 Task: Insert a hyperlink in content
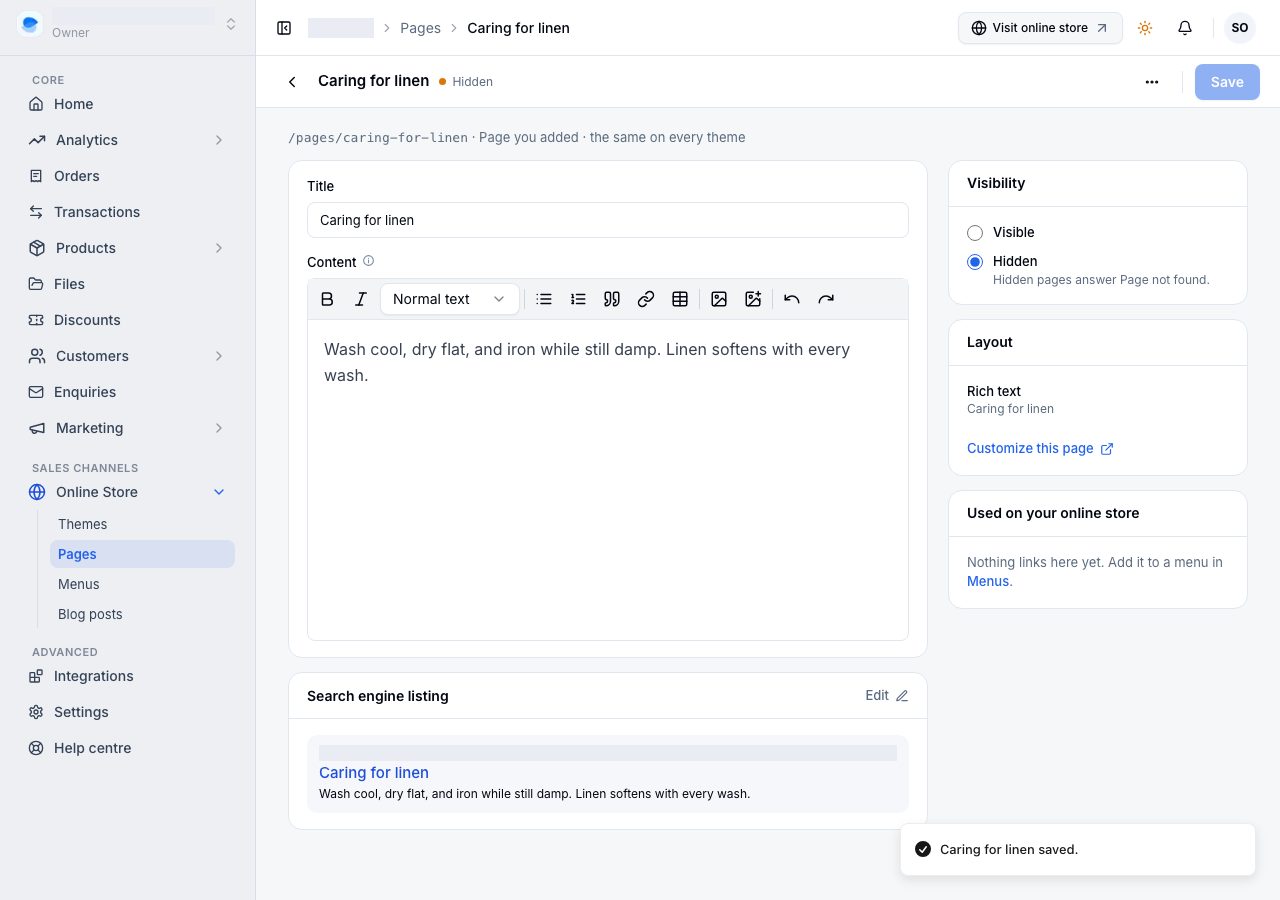click(646, 299)
